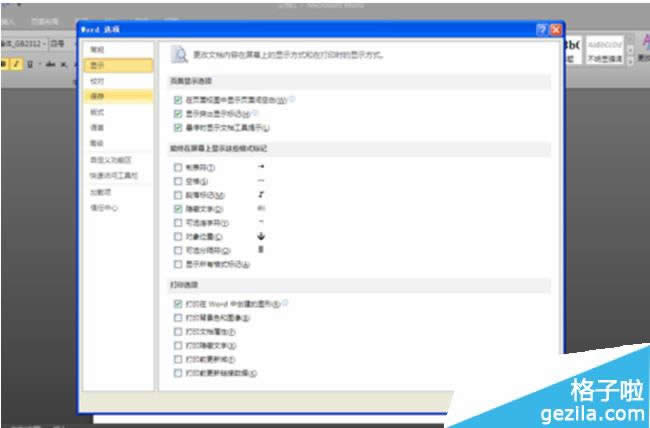
Task: Click info icon beside print drawings option
Action: coord(285,303)
